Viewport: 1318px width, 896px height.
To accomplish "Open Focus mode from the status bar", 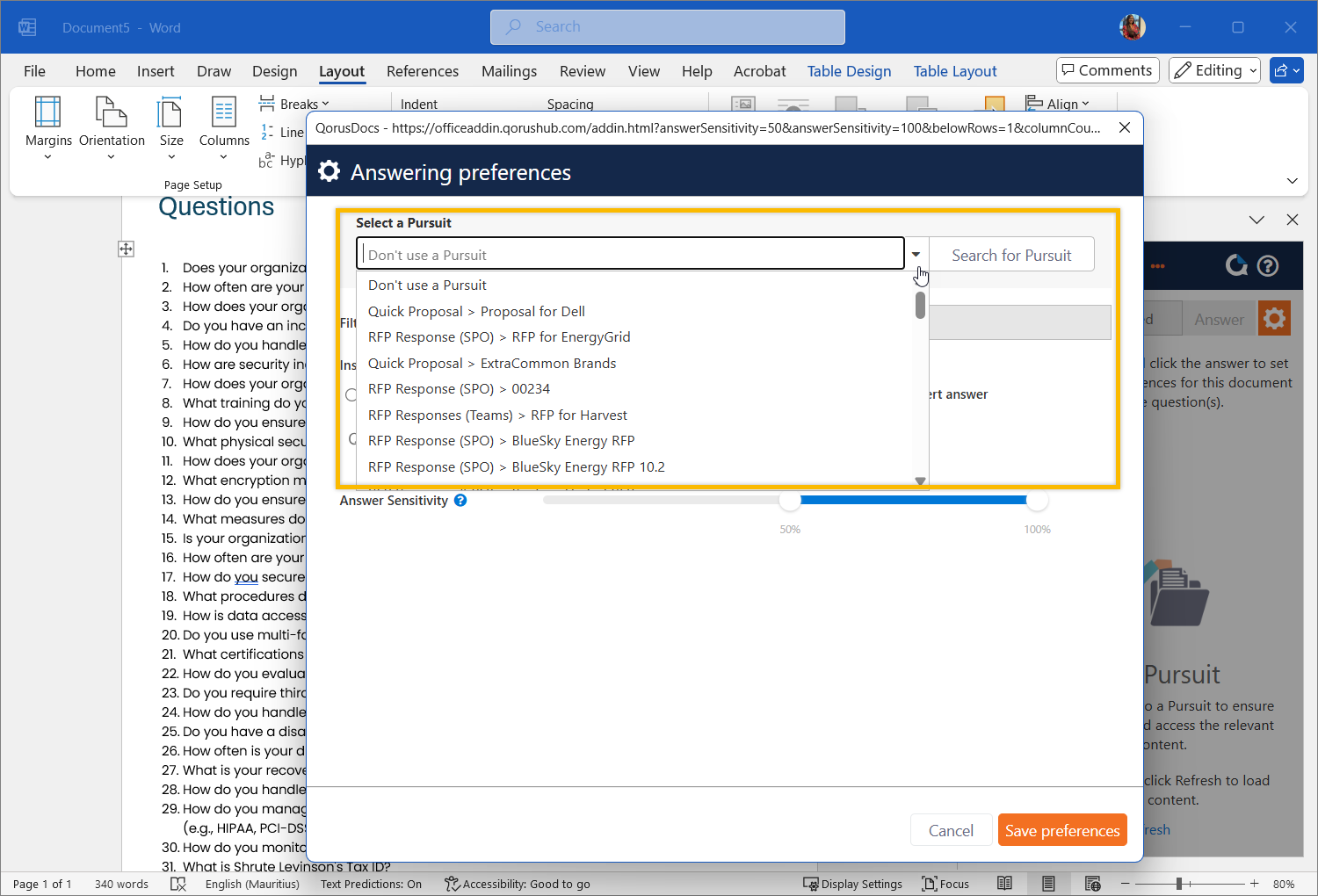I will [945, 884].
